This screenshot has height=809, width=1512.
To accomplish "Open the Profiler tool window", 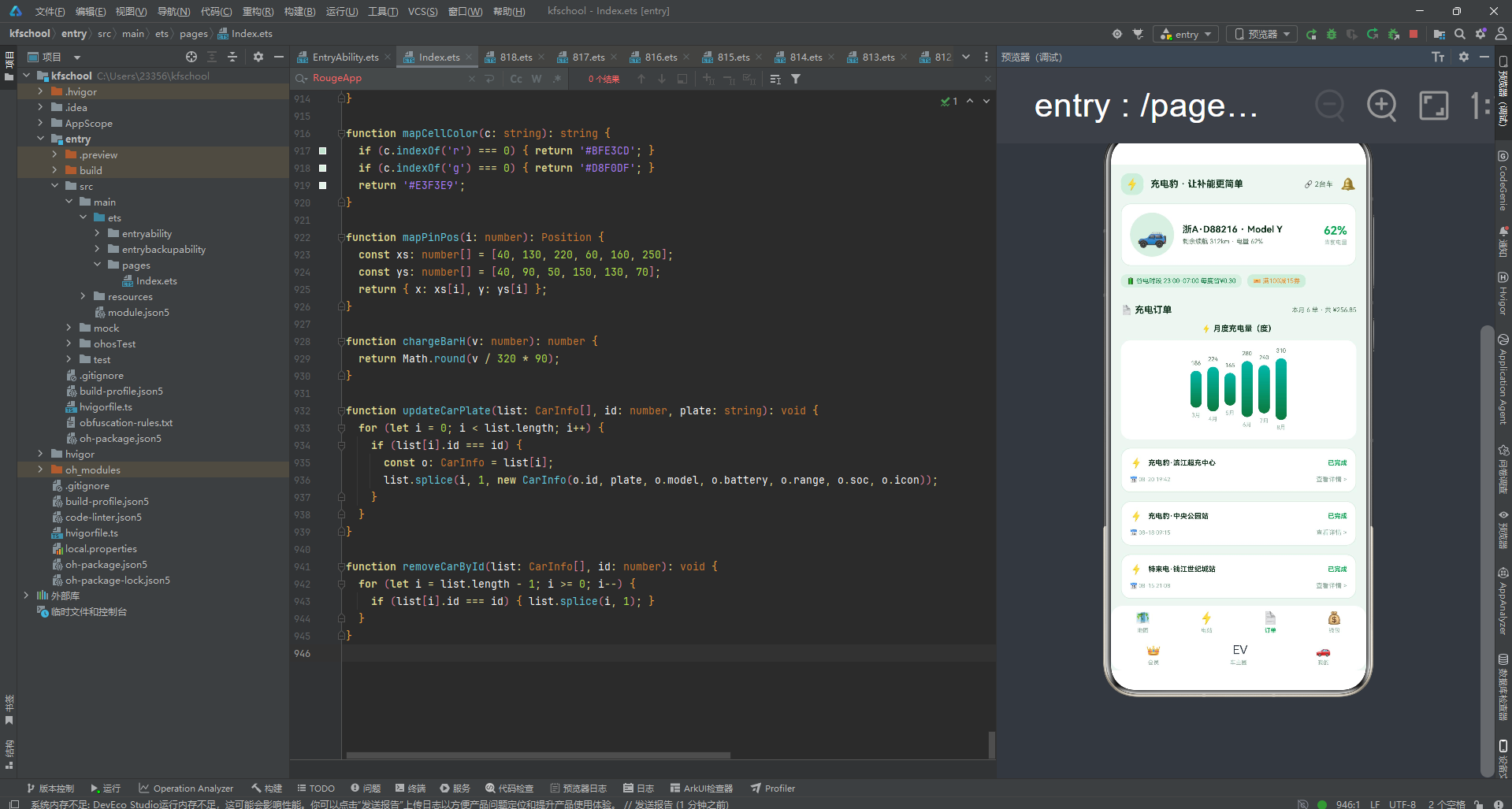I will coord(773,788).
